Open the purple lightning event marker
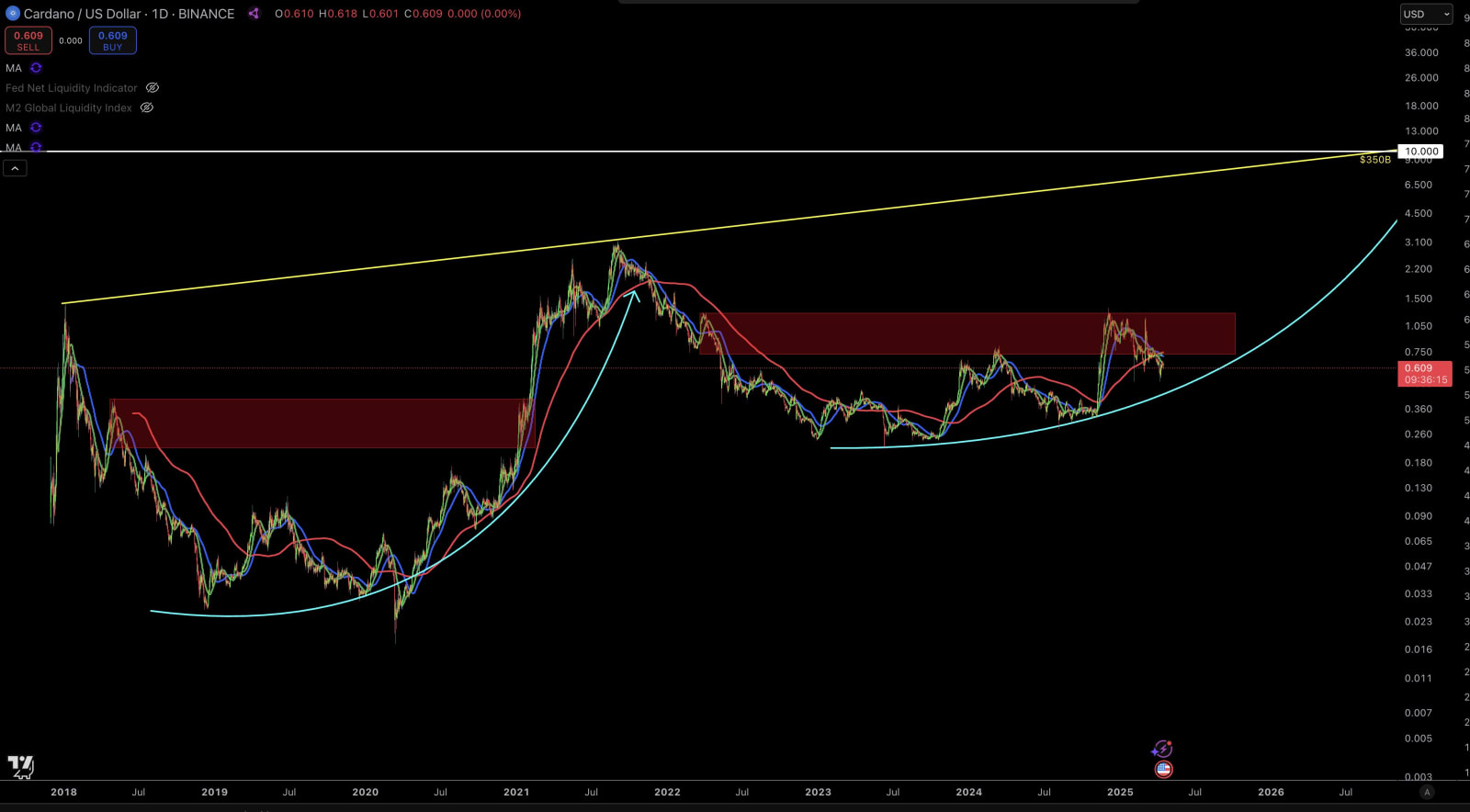This screenshot has height=812, width=1470. tap(1162, 750)
